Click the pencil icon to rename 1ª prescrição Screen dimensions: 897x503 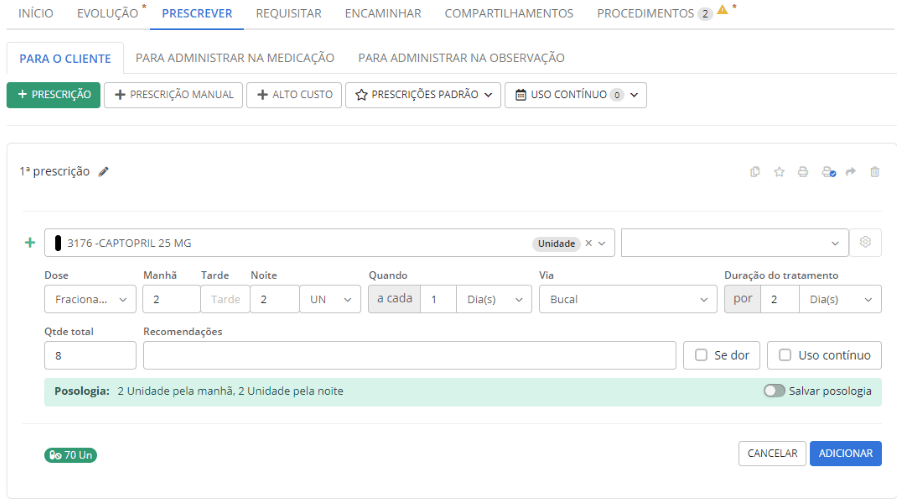pyautogui.click(x=103, y=172)
